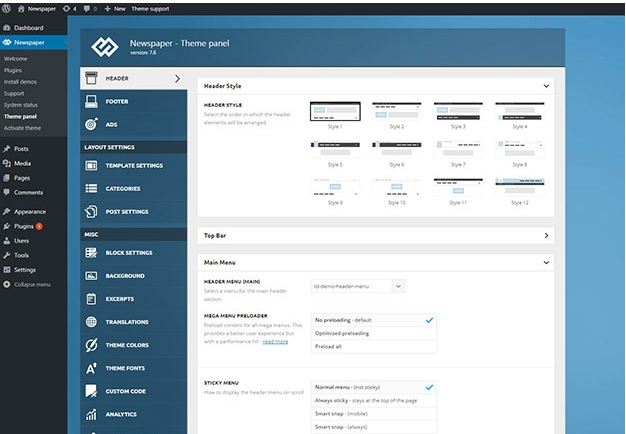Choose header Style 6 thumbnail
This screenshot has height=434, width=626.
click(396, 149)
